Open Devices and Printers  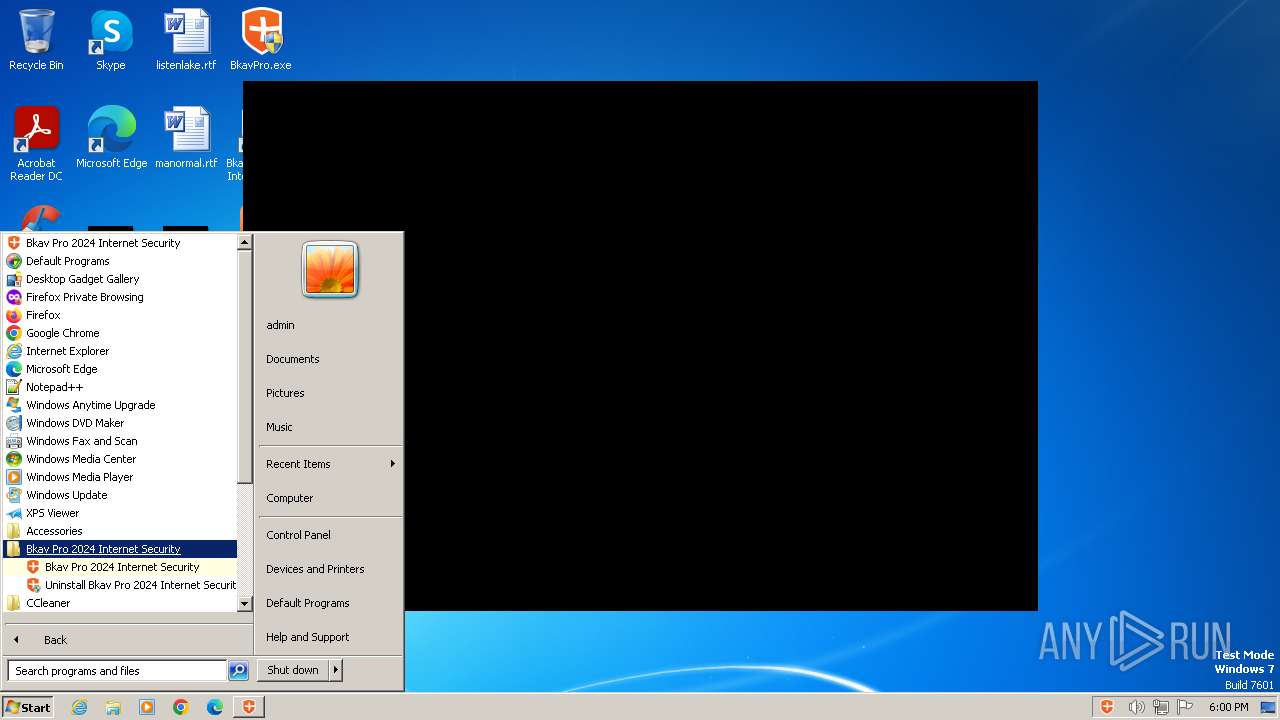pyautogui.click(x=330, y=569)
